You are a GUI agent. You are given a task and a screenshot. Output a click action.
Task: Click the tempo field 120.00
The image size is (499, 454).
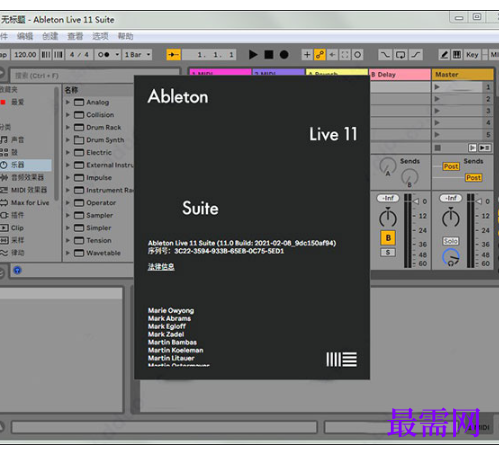[25, 55]
